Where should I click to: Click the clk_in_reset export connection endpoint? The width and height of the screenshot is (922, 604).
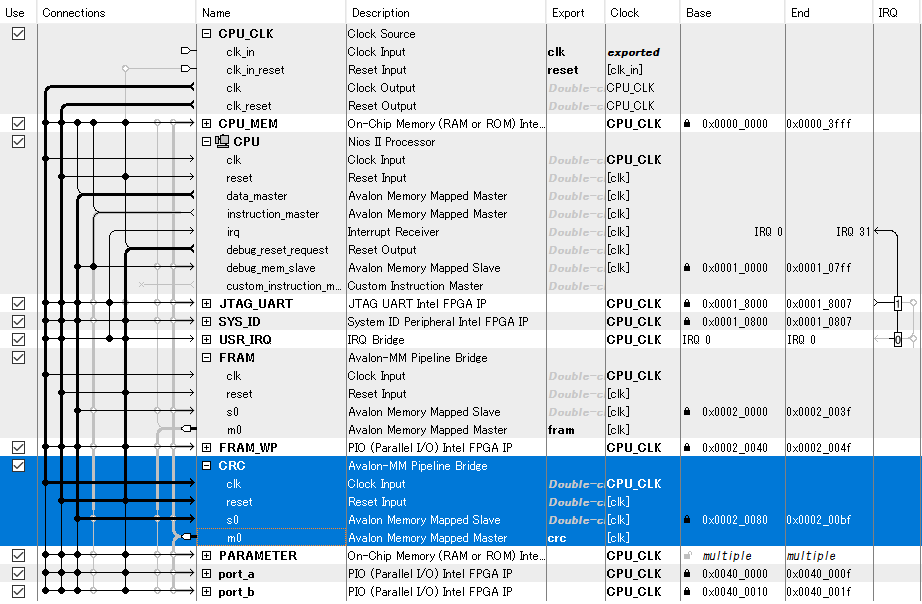186,69
